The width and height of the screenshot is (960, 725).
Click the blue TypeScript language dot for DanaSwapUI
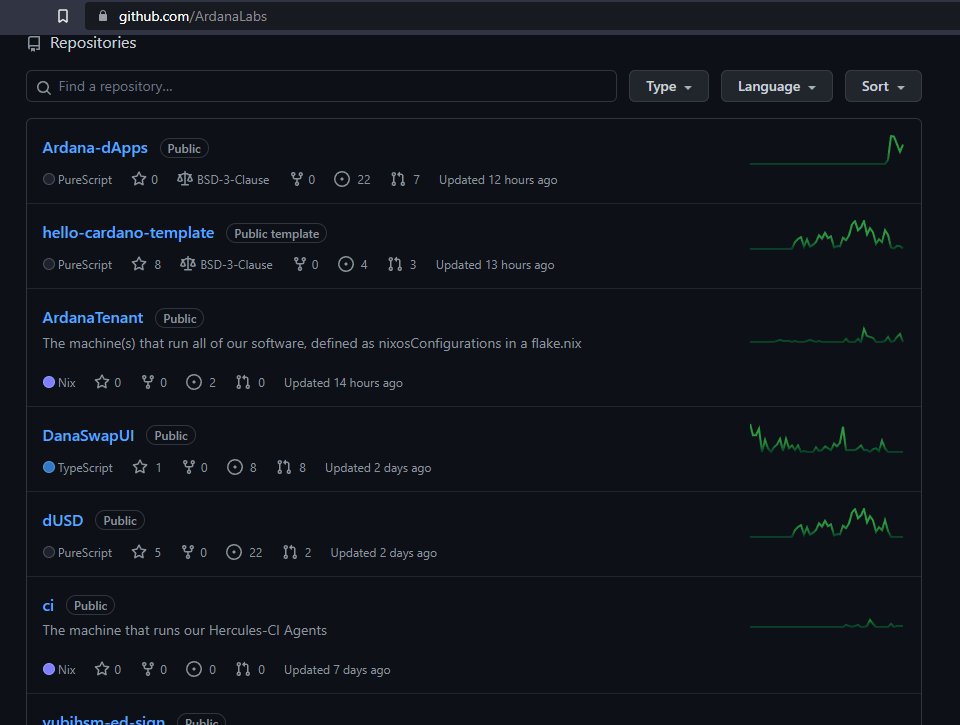pyautogui.click(x=49, y=467)
